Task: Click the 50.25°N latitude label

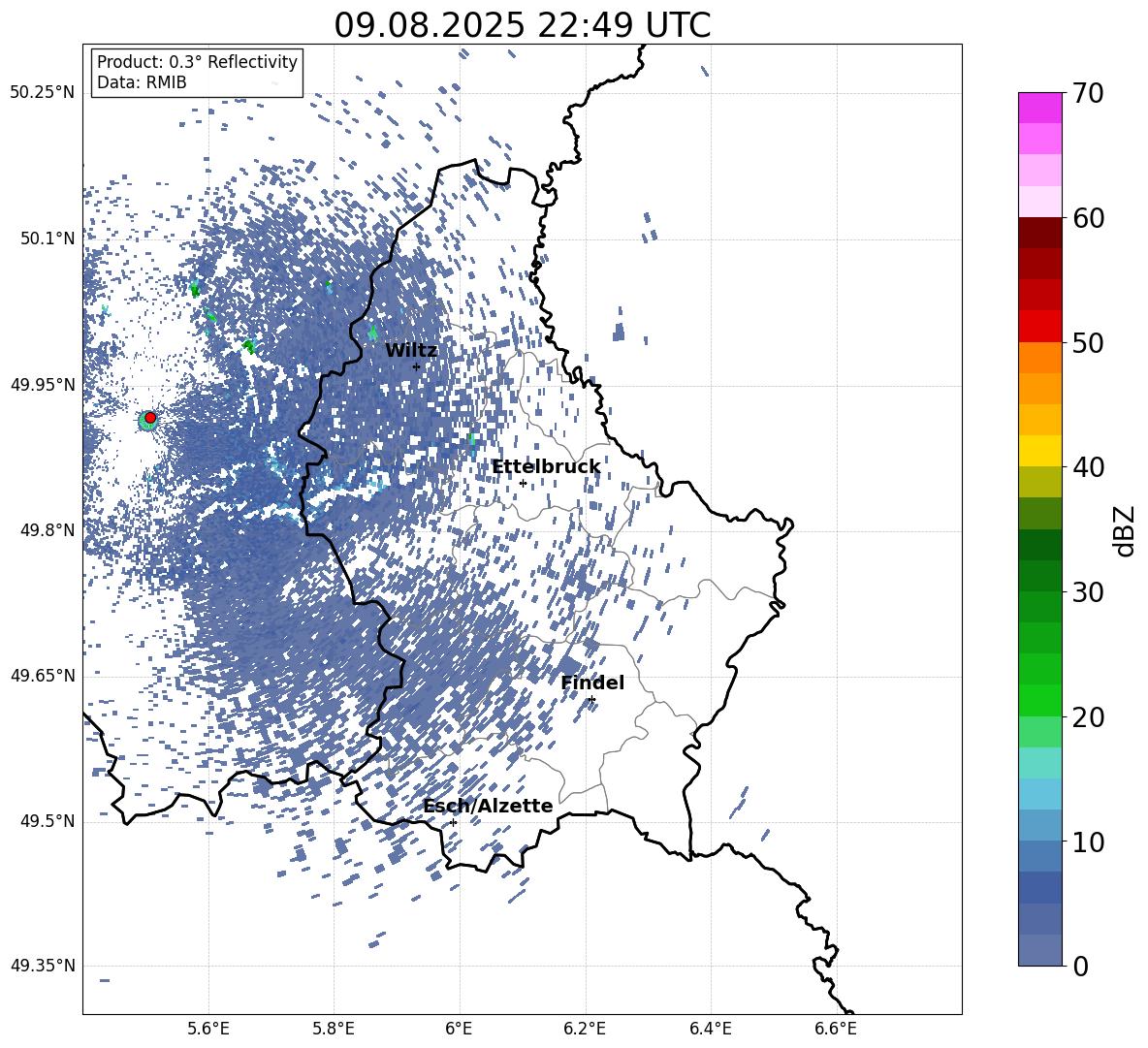Action: tap(43, 93)
